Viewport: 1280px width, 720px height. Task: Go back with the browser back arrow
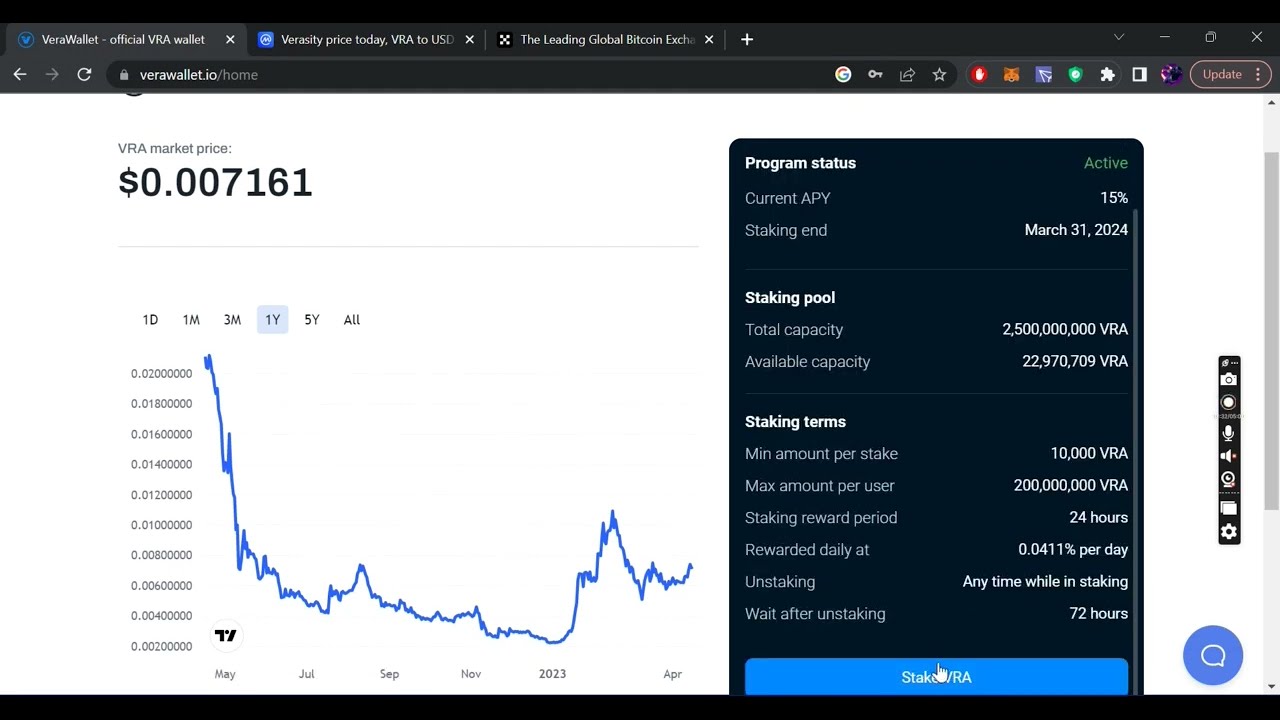20,74
